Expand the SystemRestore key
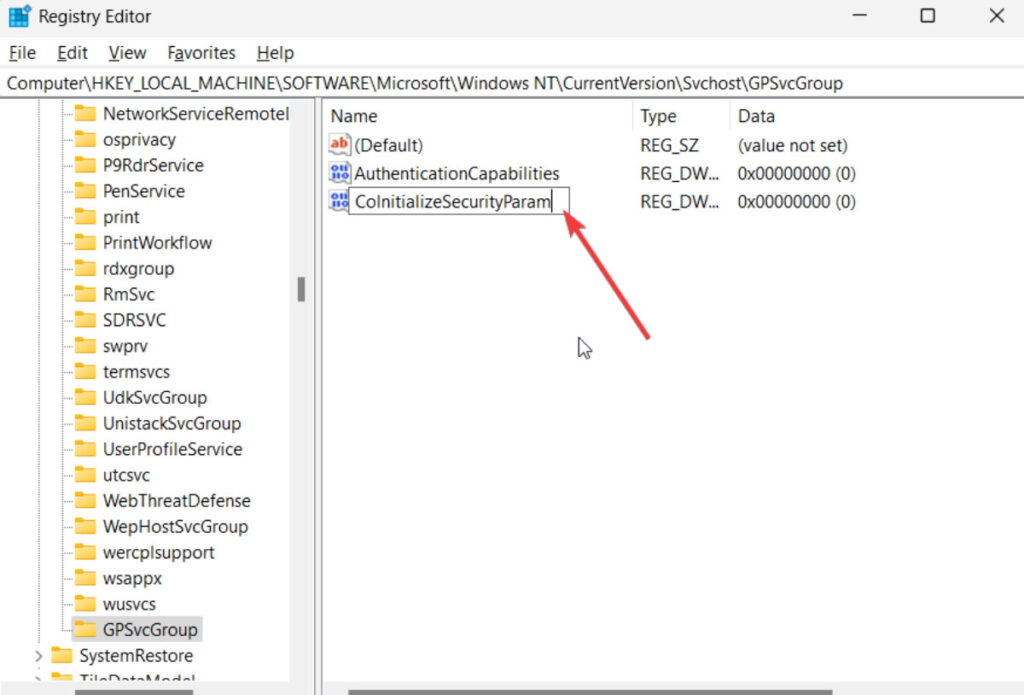The width and height of the screenshot is (1024, 695). [38, 655]
